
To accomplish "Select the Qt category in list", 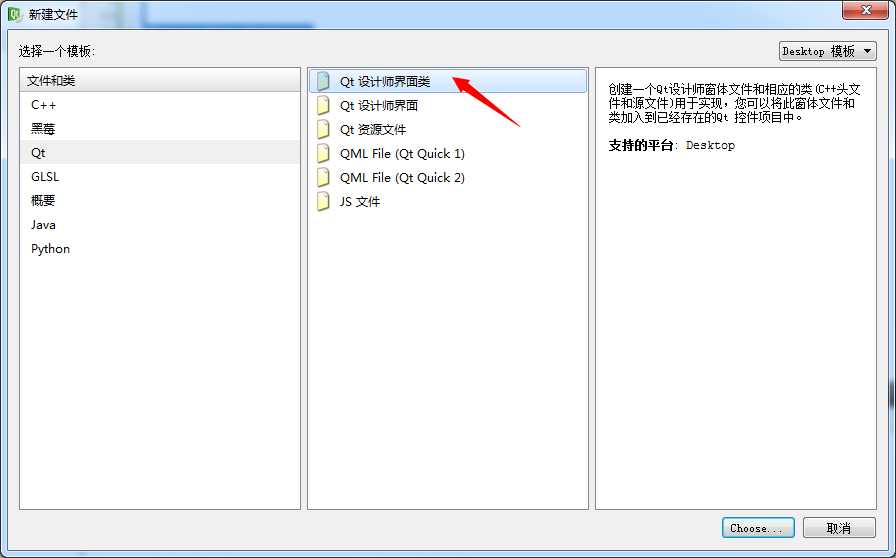I will click(x=159, y=153).
